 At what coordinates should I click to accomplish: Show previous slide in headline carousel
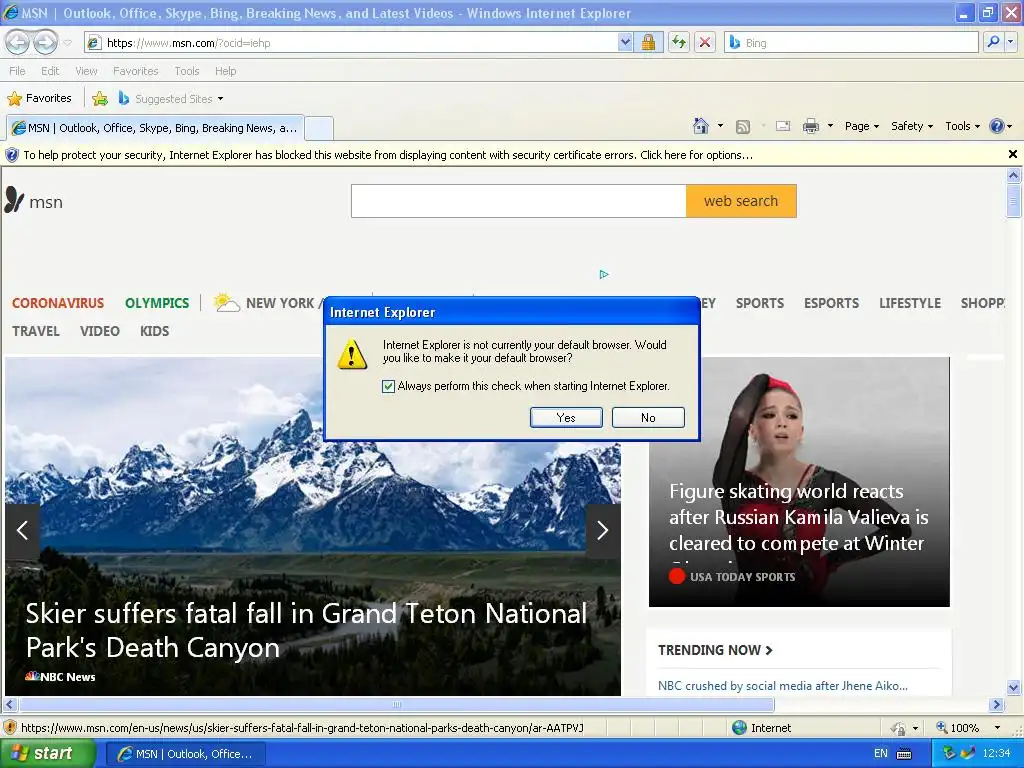[x=22, y=530]
